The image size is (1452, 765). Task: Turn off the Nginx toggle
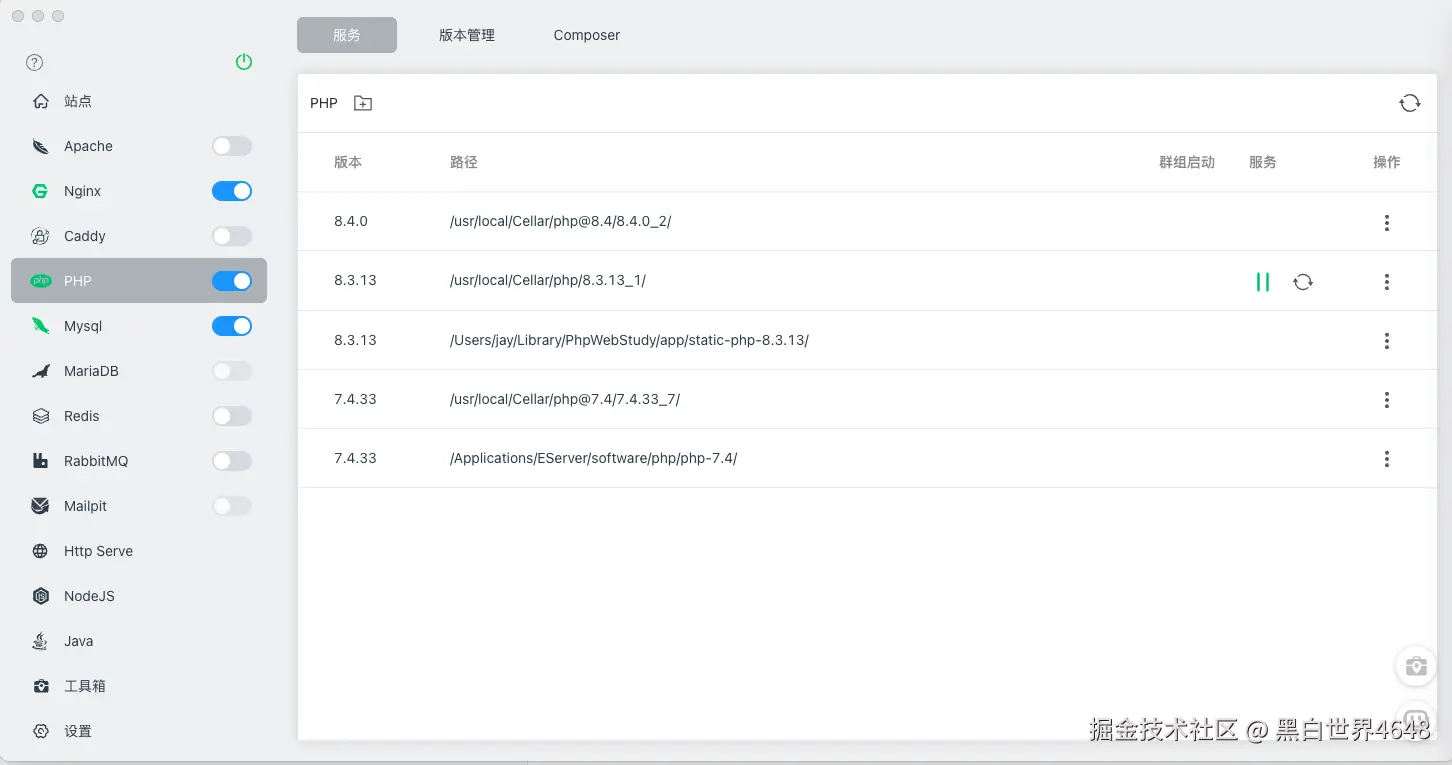(x=232, y=191)
